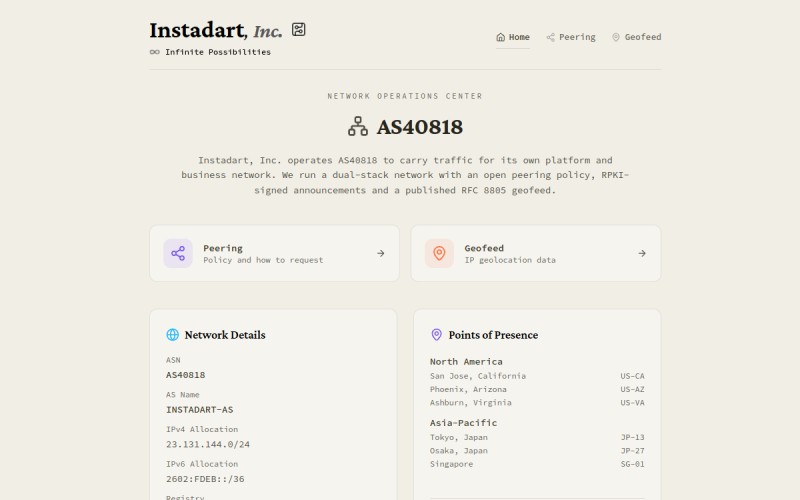Click the Instadart, Inc. site title
800x500 pixels.
pos(215,31)
